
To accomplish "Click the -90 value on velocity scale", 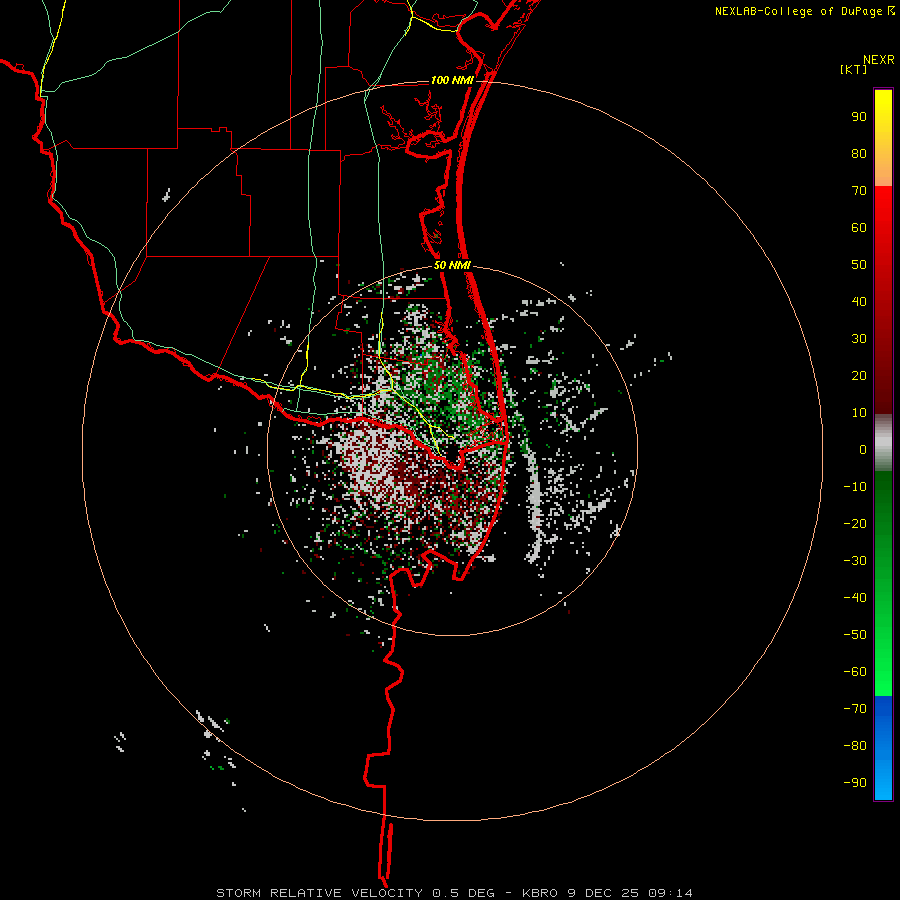I will 855,783.
